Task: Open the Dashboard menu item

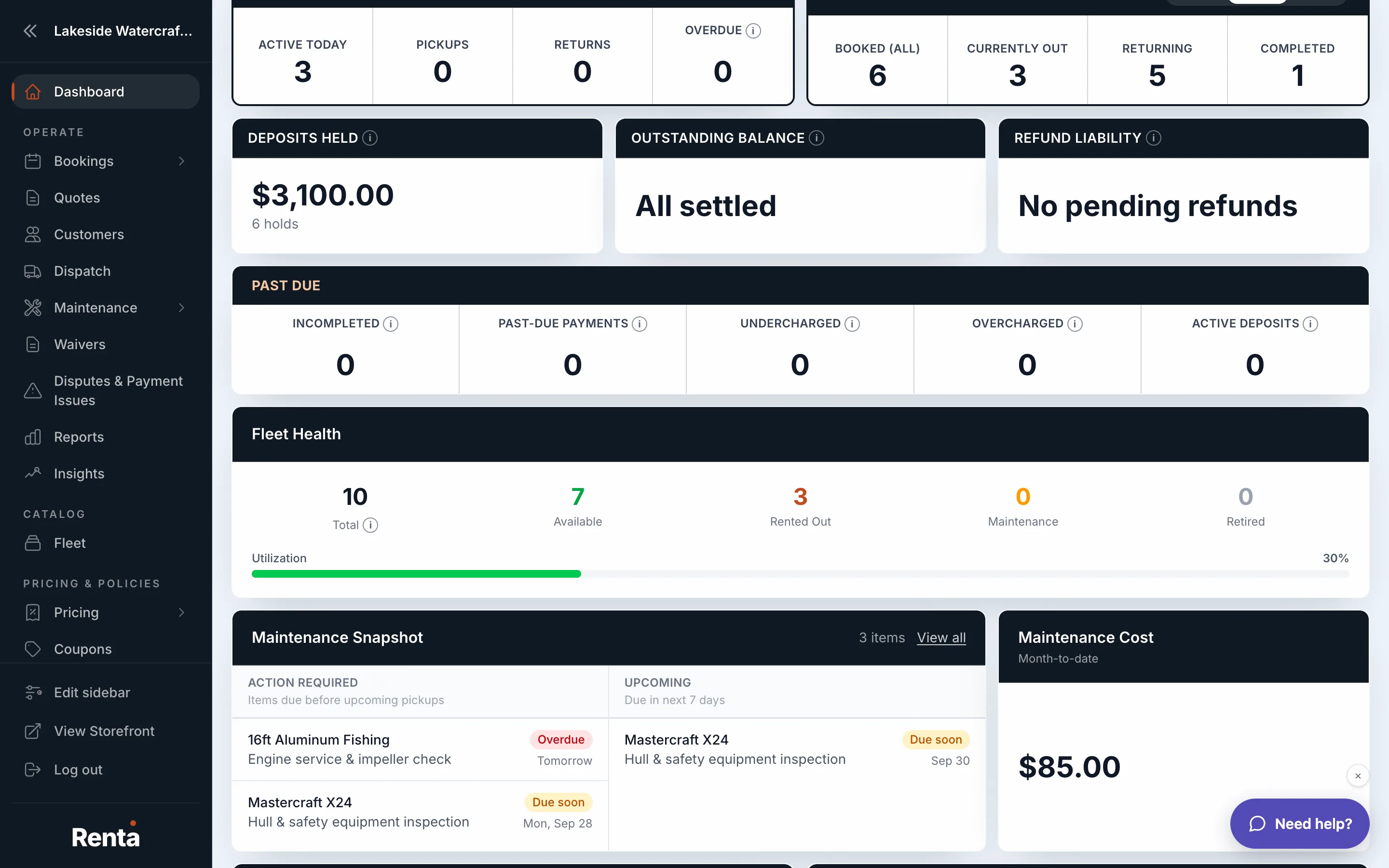Action: tap(106, 92)
